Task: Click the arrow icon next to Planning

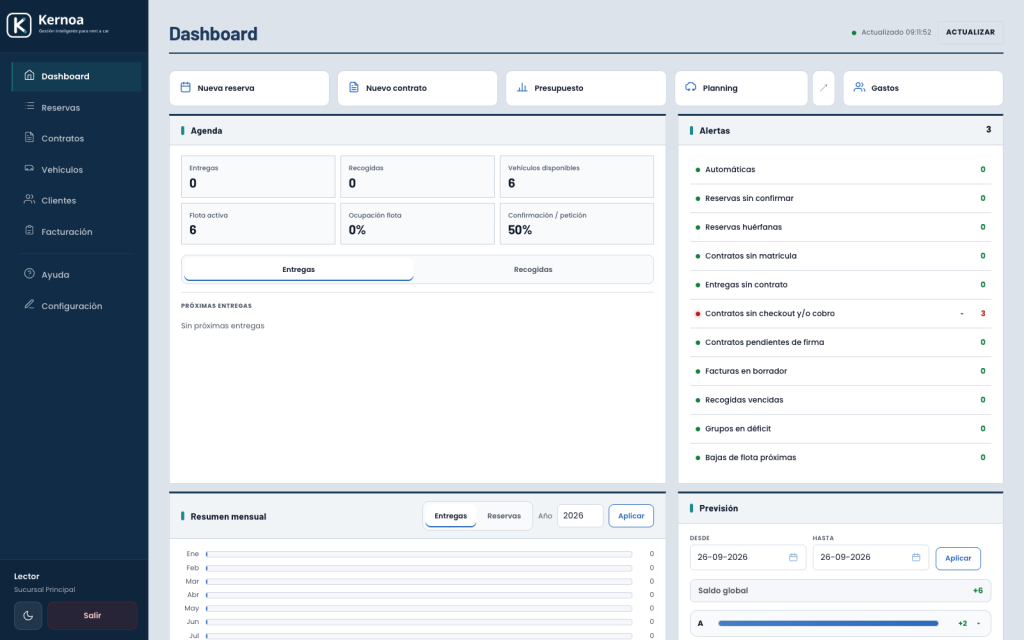Action: (824, 88)
